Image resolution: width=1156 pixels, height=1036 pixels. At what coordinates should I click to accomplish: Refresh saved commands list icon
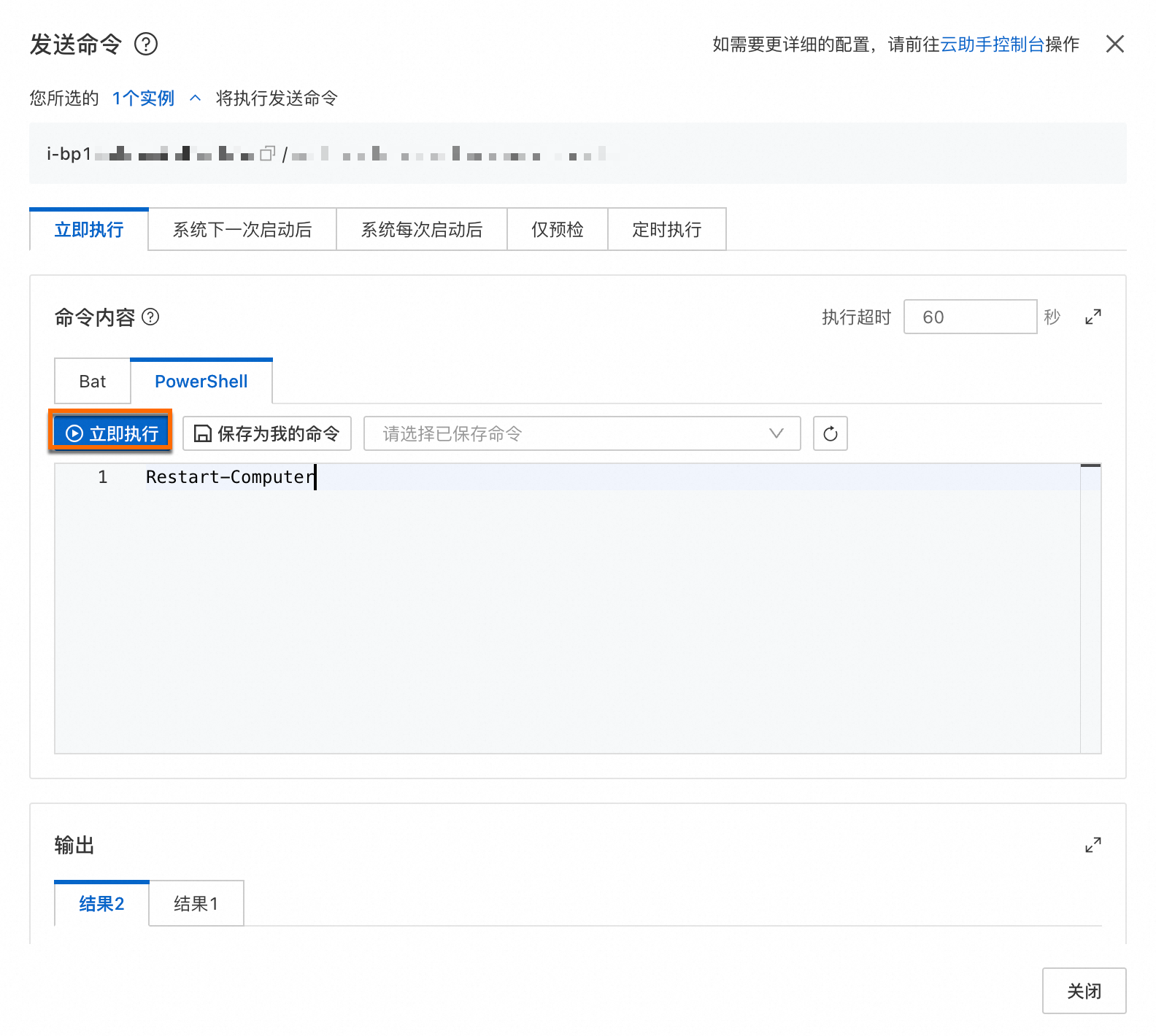831,433
